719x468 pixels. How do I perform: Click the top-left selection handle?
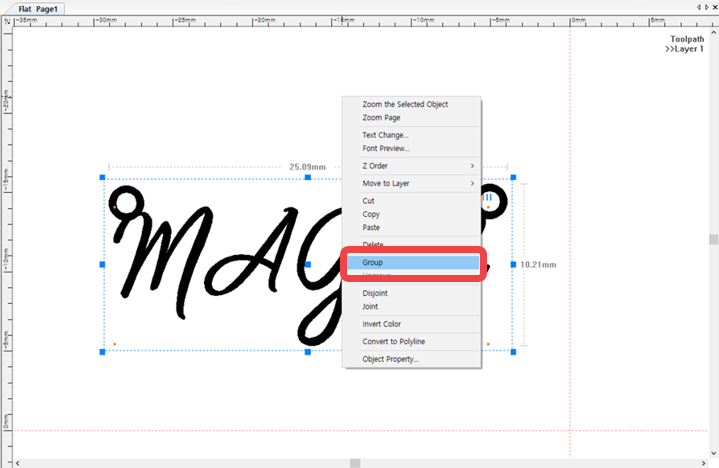tap(102, 177)
